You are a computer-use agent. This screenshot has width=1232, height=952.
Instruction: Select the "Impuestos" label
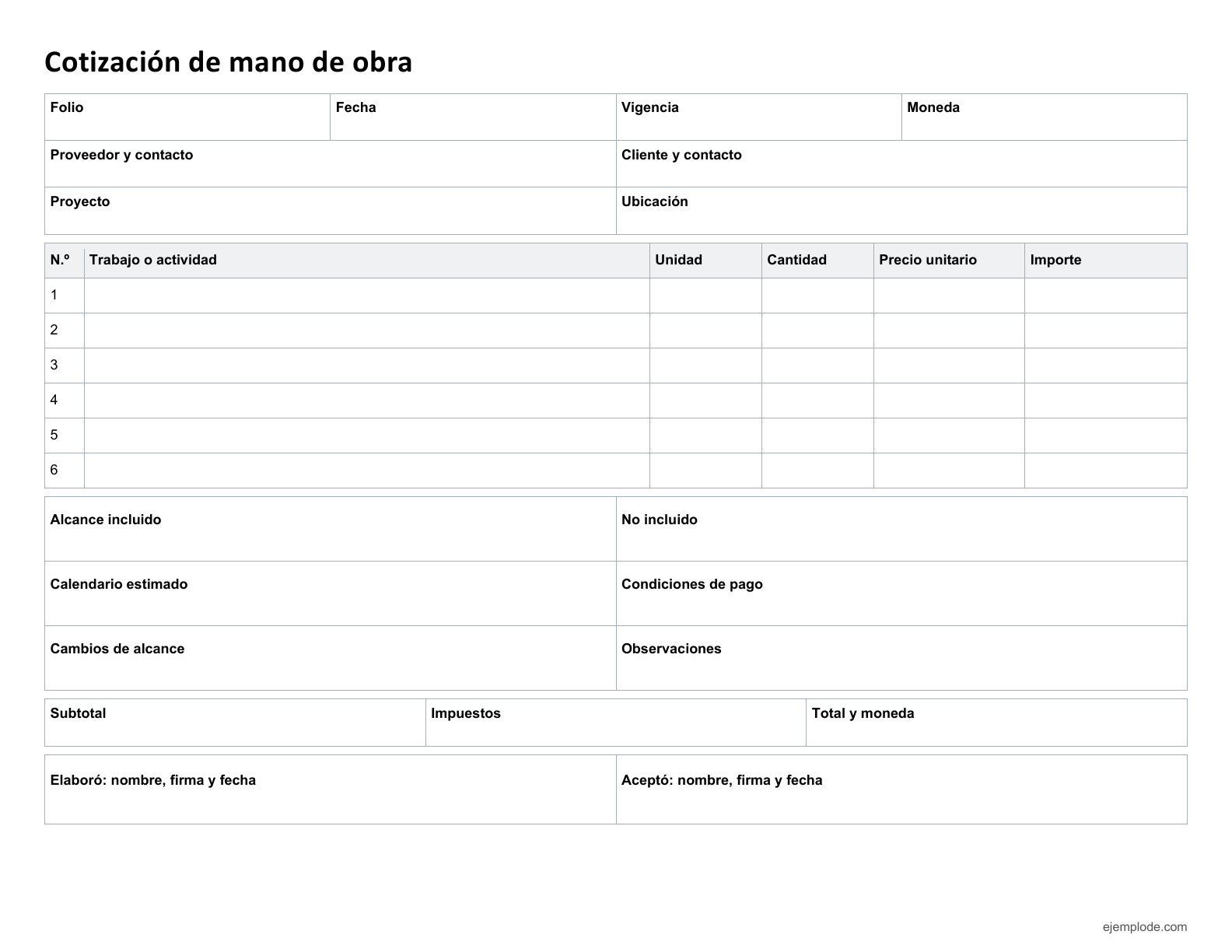(x=466, y=713)
